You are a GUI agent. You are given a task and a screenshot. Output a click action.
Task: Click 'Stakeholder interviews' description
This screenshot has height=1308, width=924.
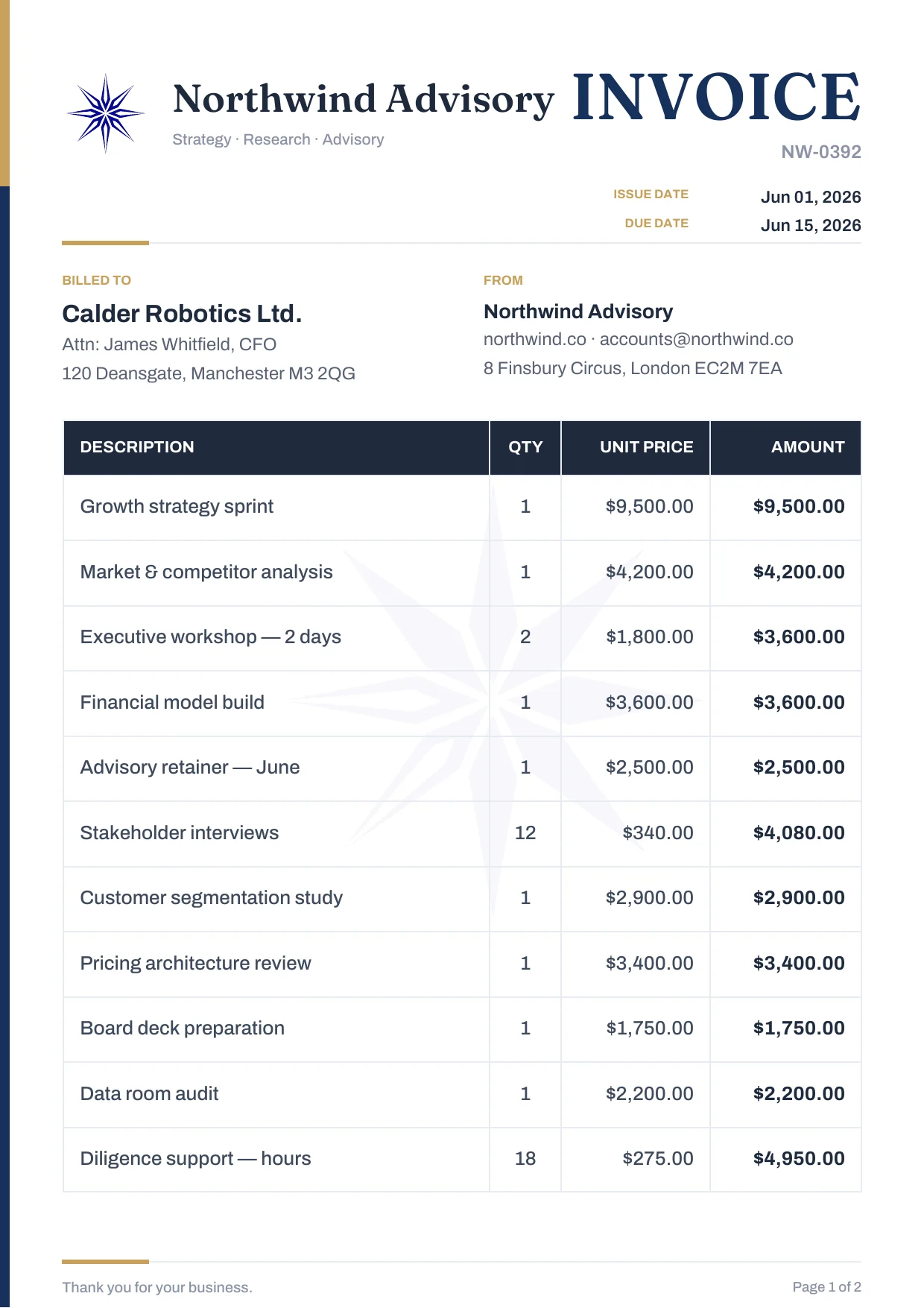tap(180, 832)
